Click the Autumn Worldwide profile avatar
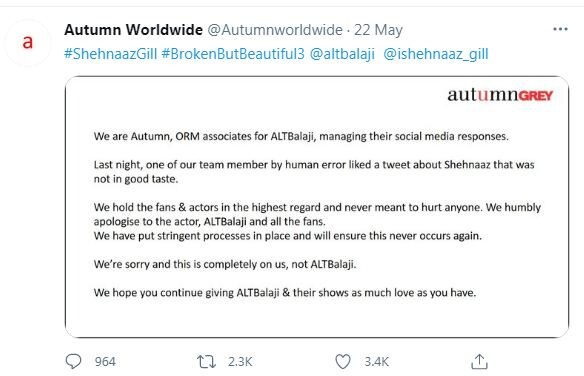Screen dimensions: 584x376 tap(28, 42)
